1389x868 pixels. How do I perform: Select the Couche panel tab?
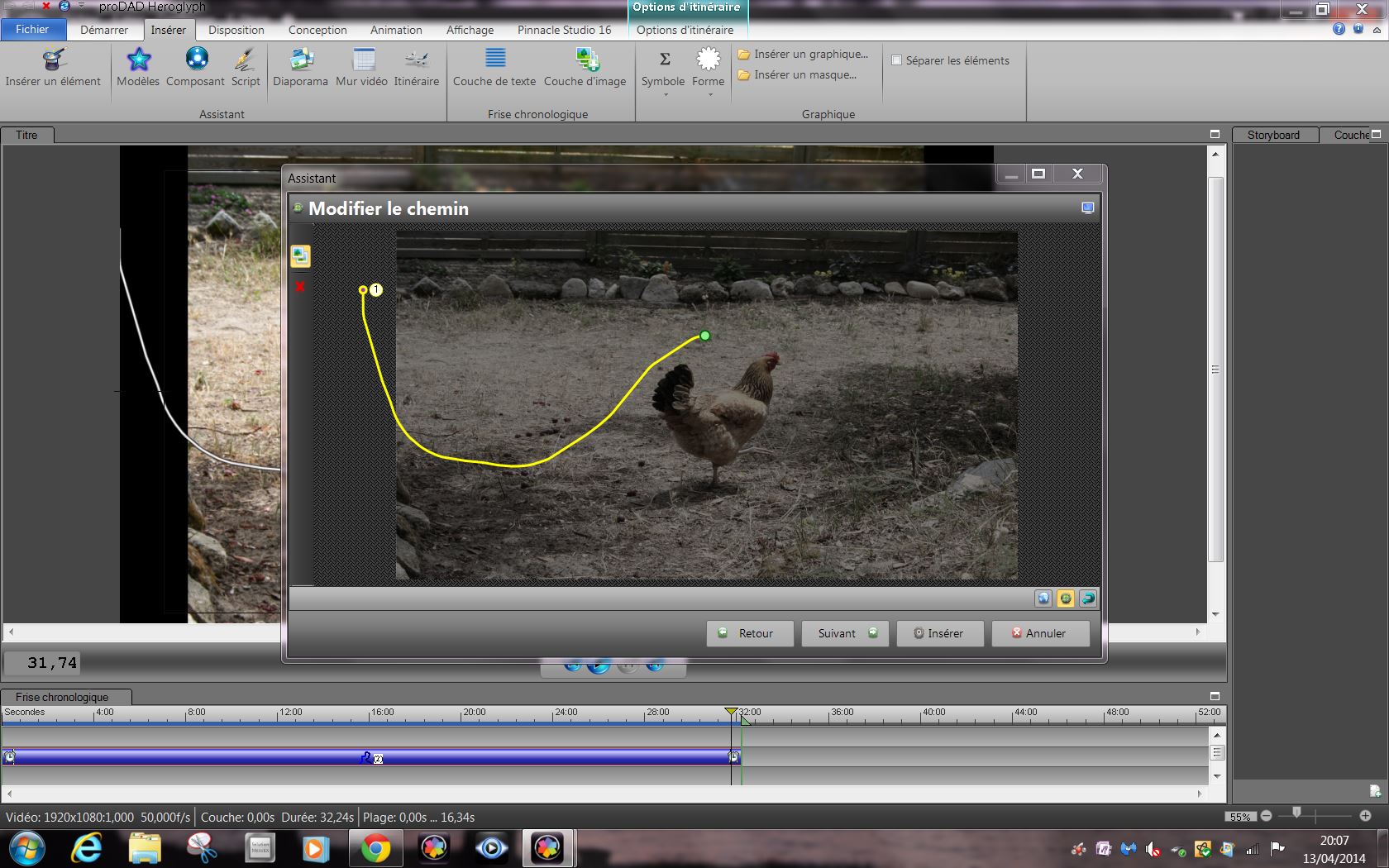[1350, 135]
